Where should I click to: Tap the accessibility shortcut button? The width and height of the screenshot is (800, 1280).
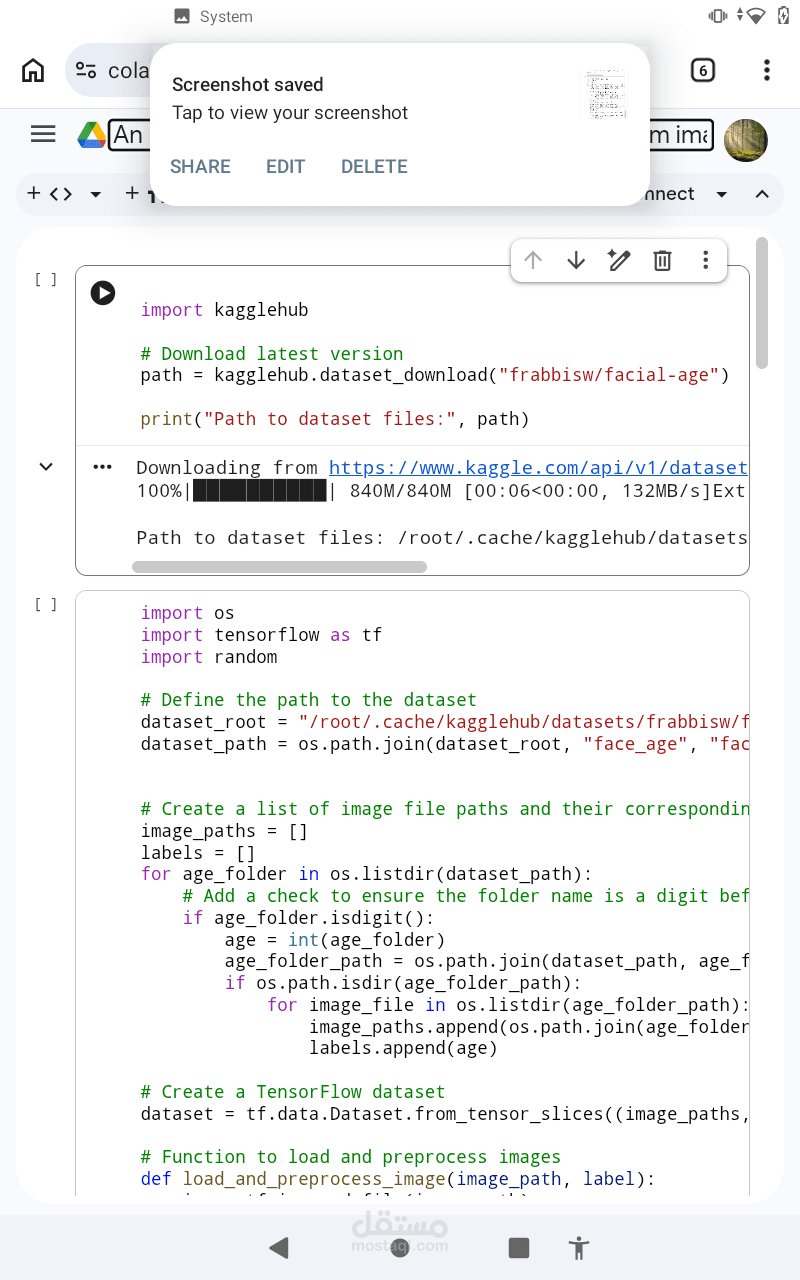coord(578,1247)
